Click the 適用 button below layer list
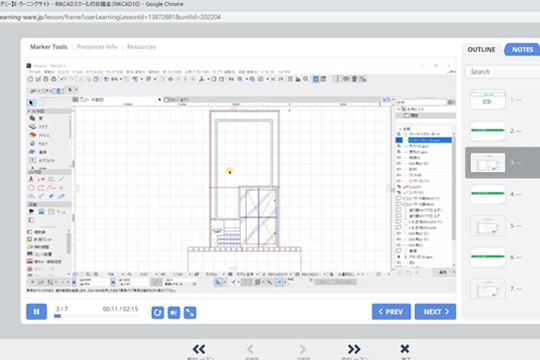This screenshot has height=360, width=540. [x=444, y=272]
